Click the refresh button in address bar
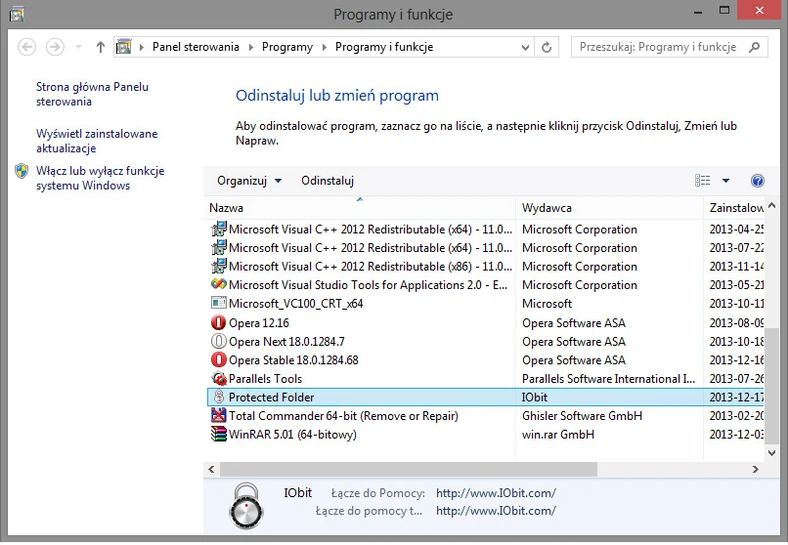 click(x=547, y=47)
